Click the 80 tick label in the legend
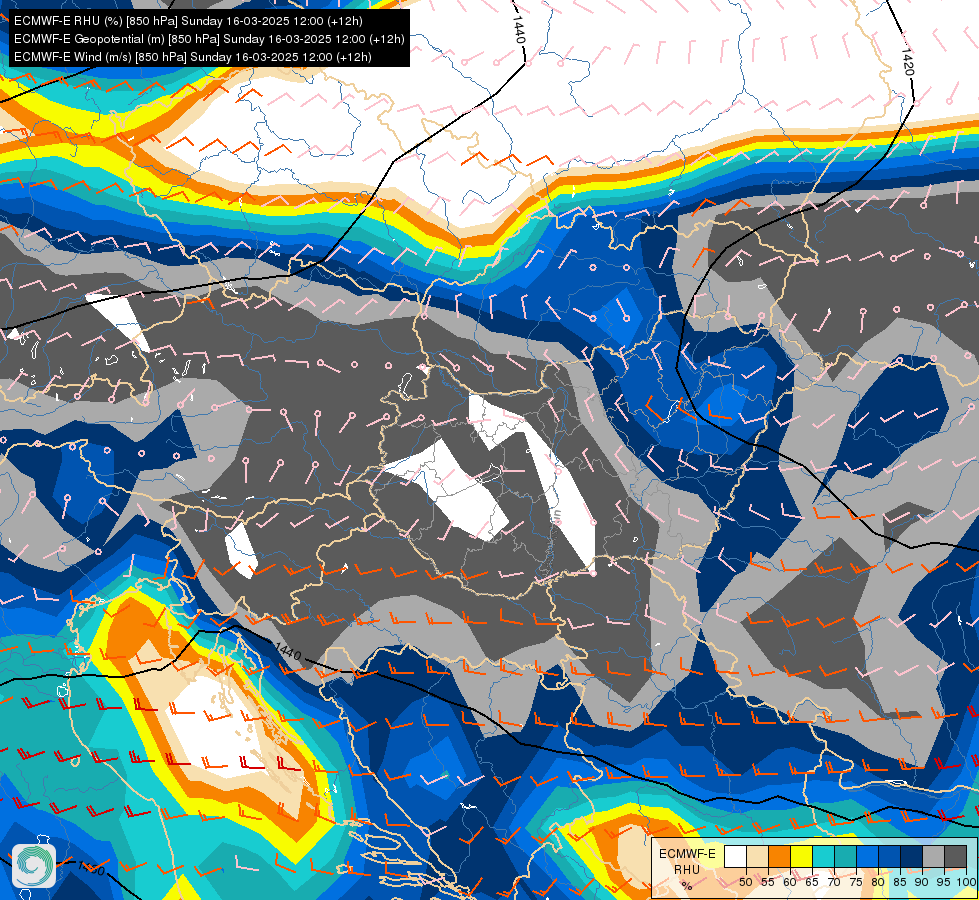 point(878,882)
